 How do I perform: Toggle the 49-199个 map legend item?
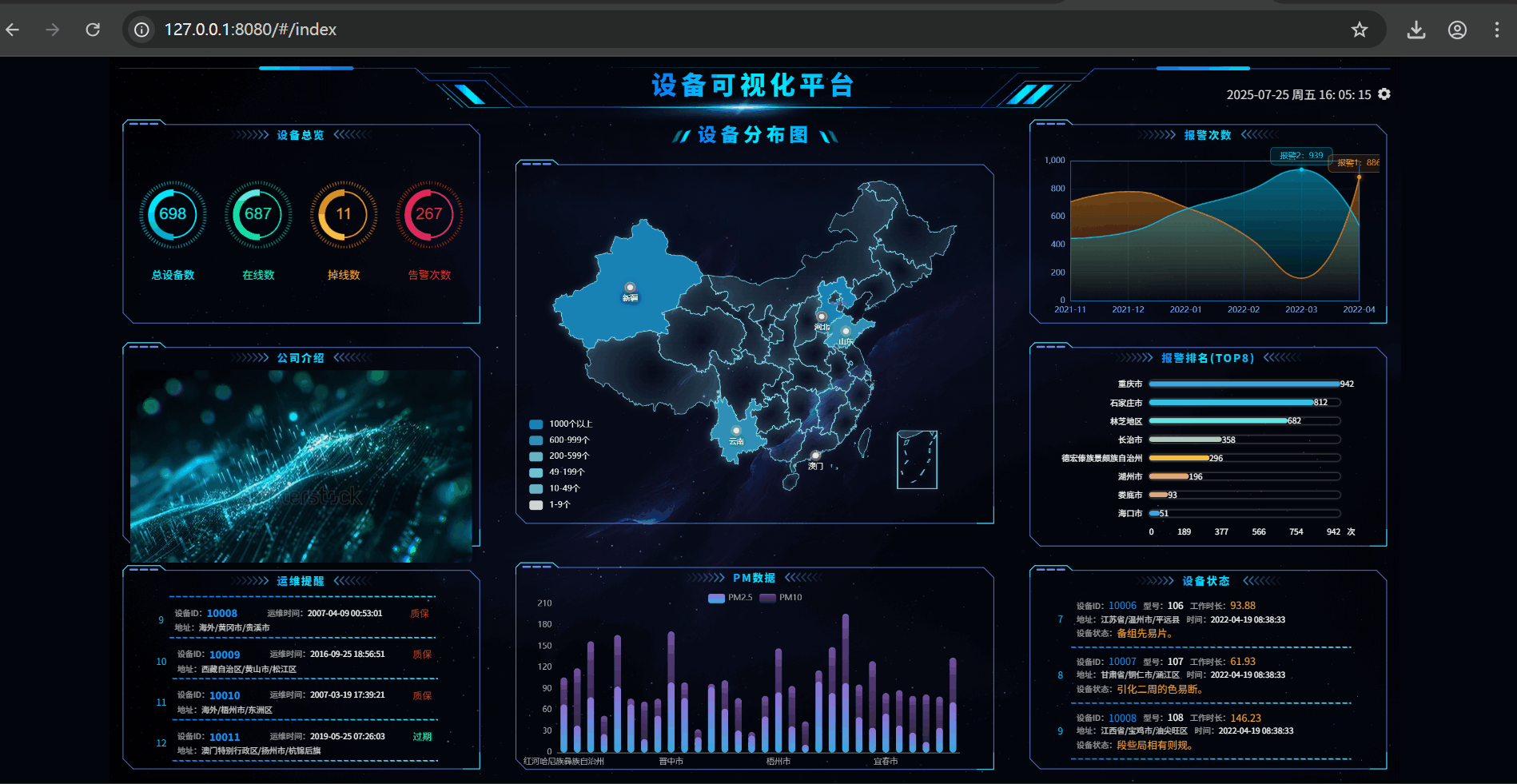pos(557,472)
